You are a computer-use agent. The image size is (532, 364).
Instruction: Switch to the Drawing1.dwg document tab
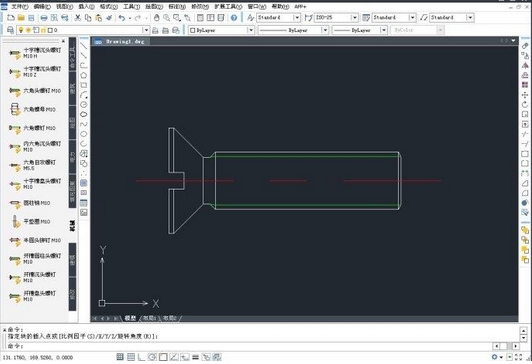tap(121, 41)
